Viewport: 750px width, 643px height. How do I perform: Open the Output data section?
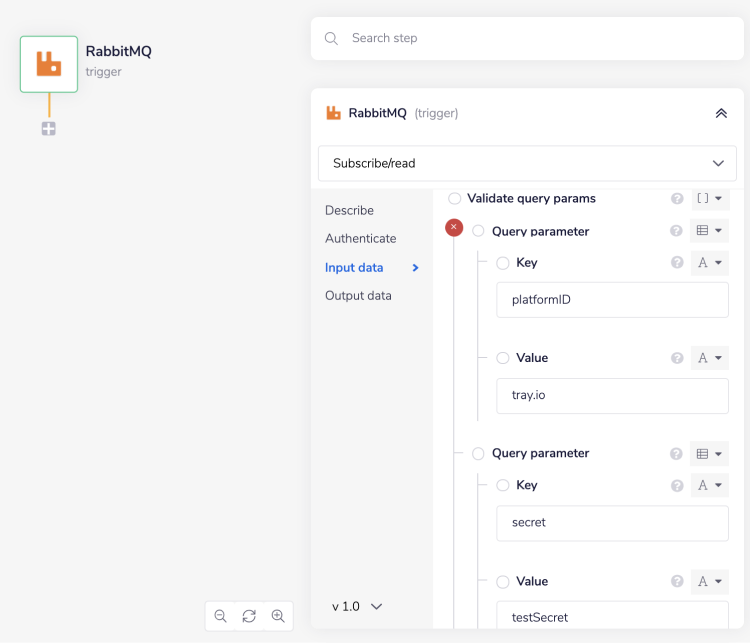point(358,295)
